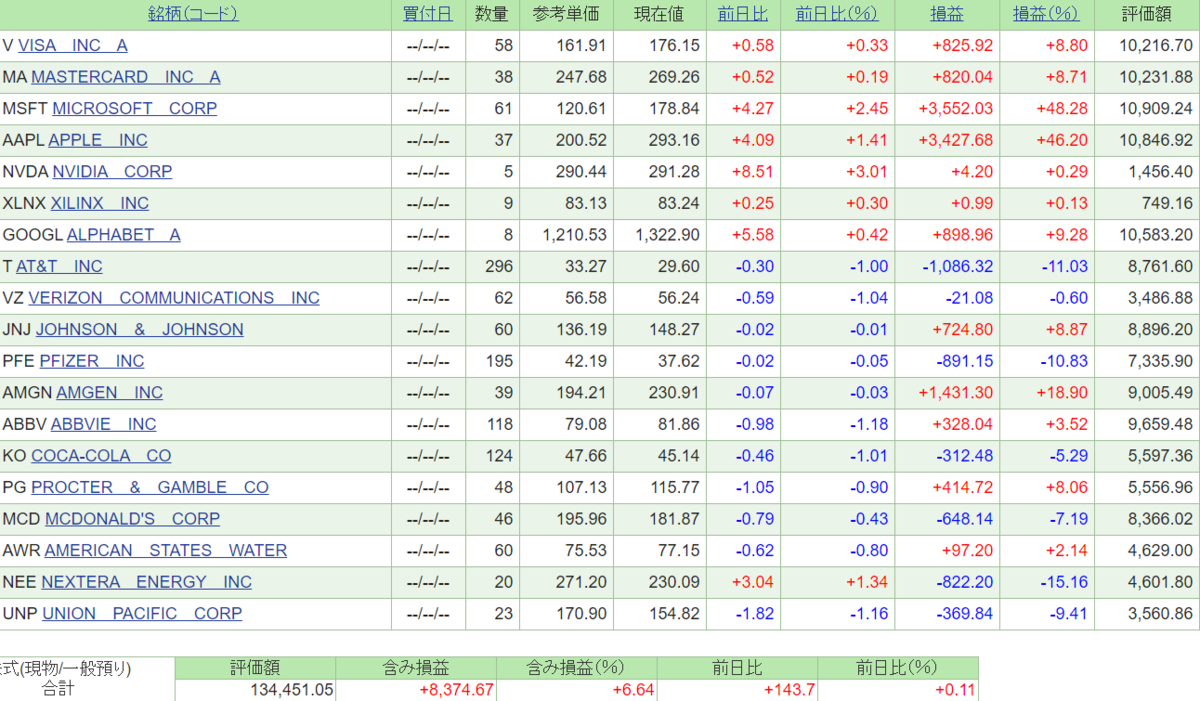Screen dimensions: 1200x701
Task: Select the 含み損益(%) summary header
Action: click(x=577, y=667)
